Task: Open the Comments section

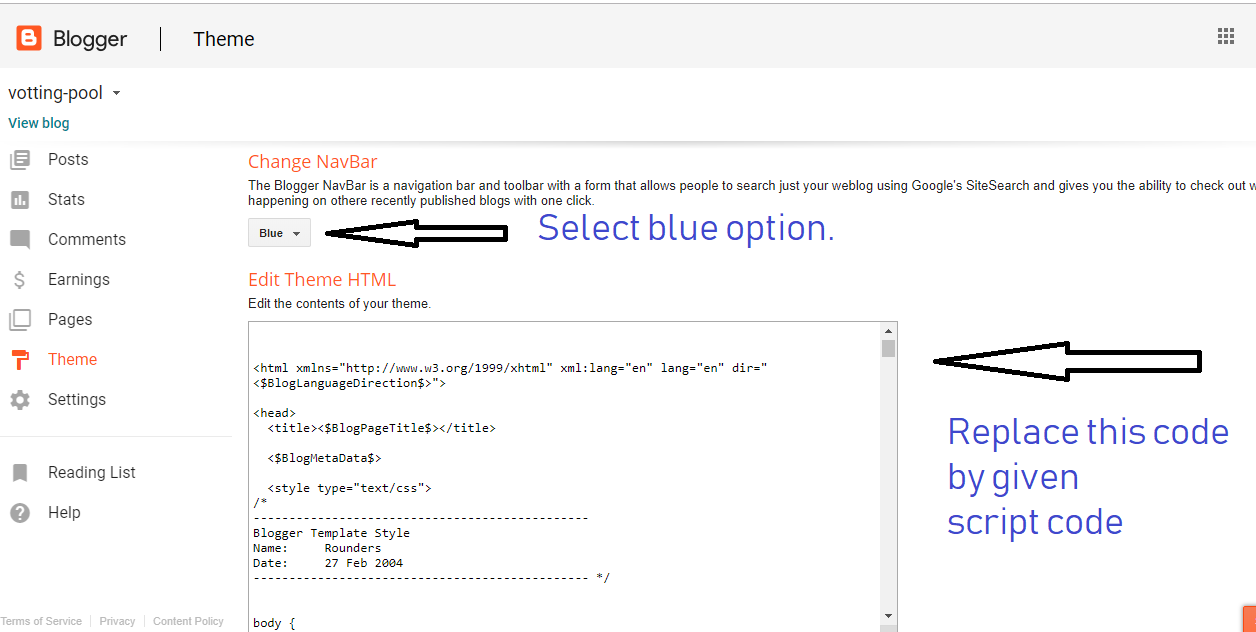Action: click(87, 239)
